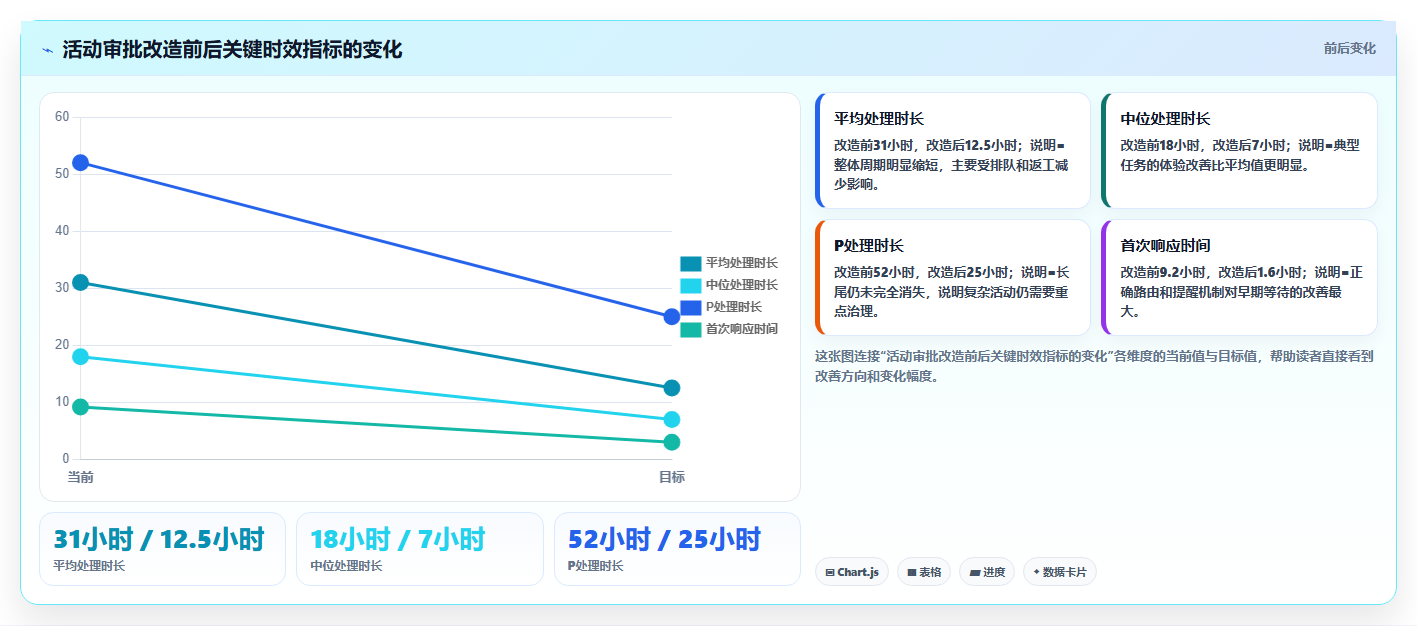Select the P处理时长 data point at 目标
This screenshot has width=1417, height=626.
pyautogui.click(x=672, y=317)
